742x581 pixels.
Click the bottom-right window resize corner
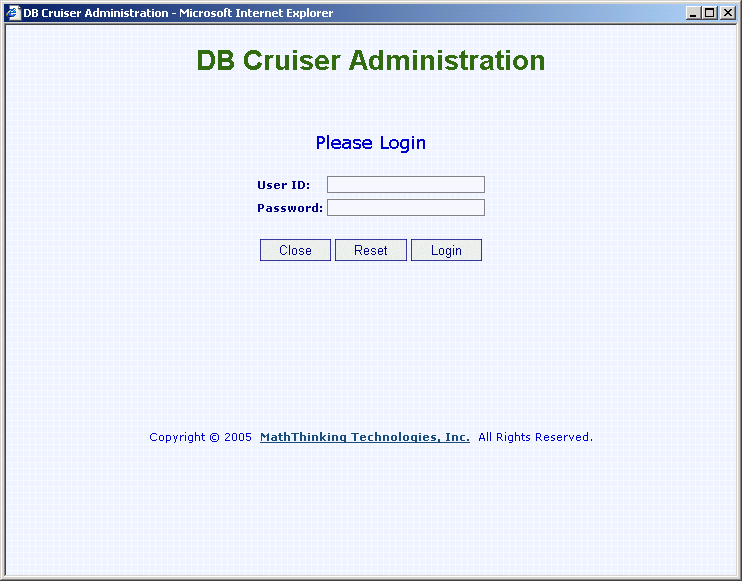[737, 576]
